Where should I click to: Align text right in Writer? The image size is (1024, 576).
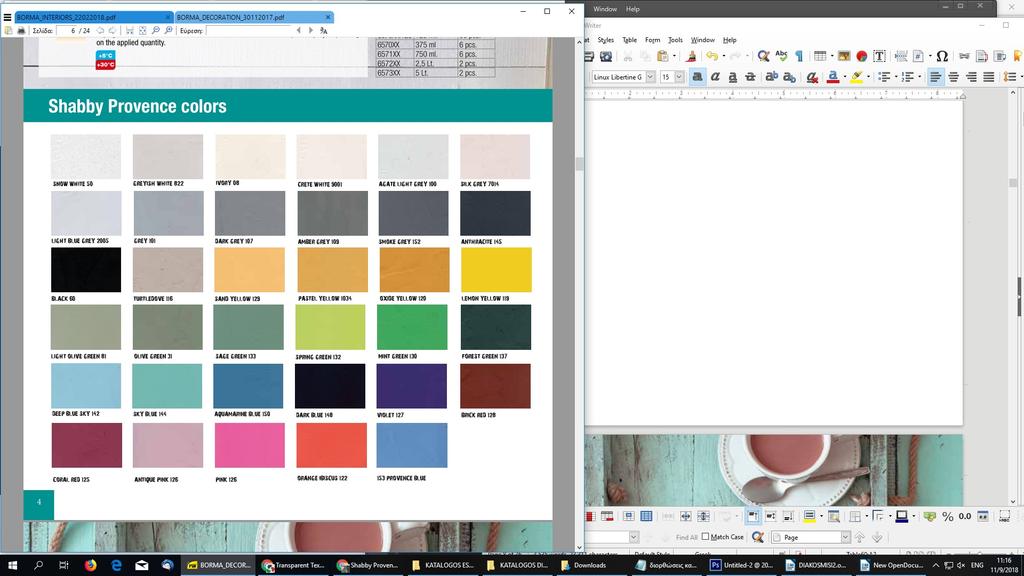(971, 77)
